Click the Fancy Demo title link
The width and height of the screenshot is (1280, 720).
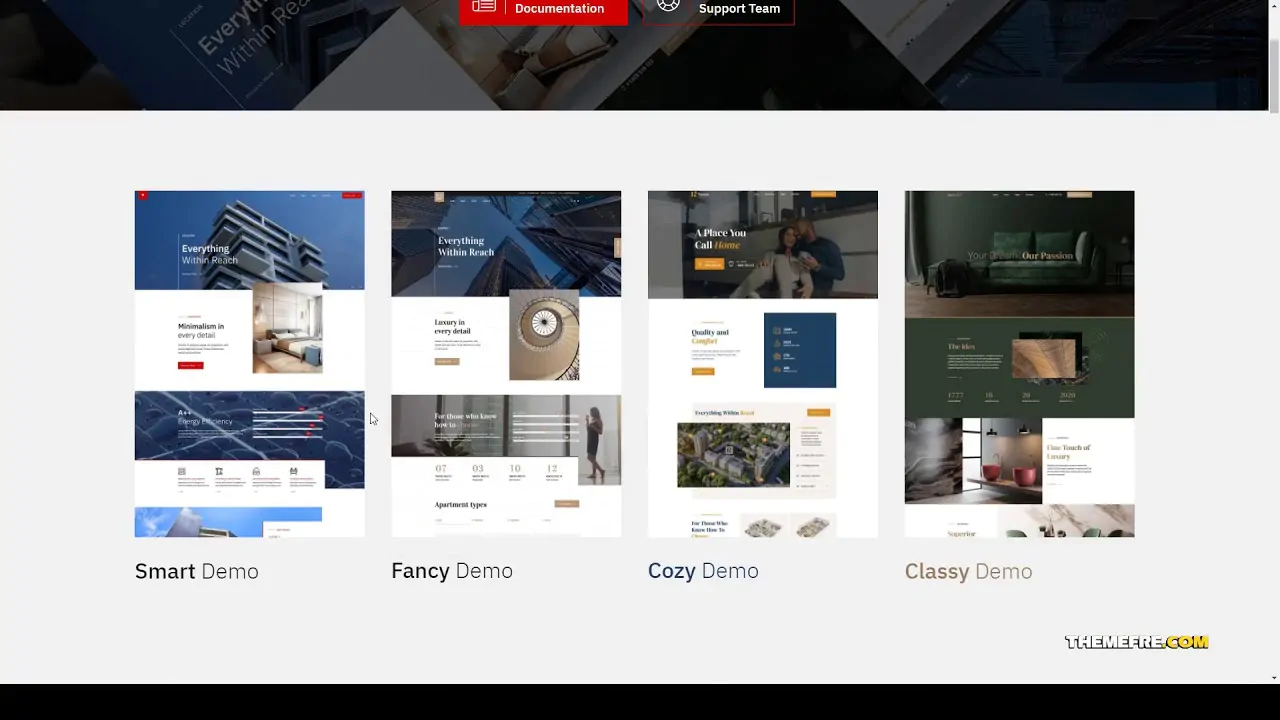[x=452, y=571]
